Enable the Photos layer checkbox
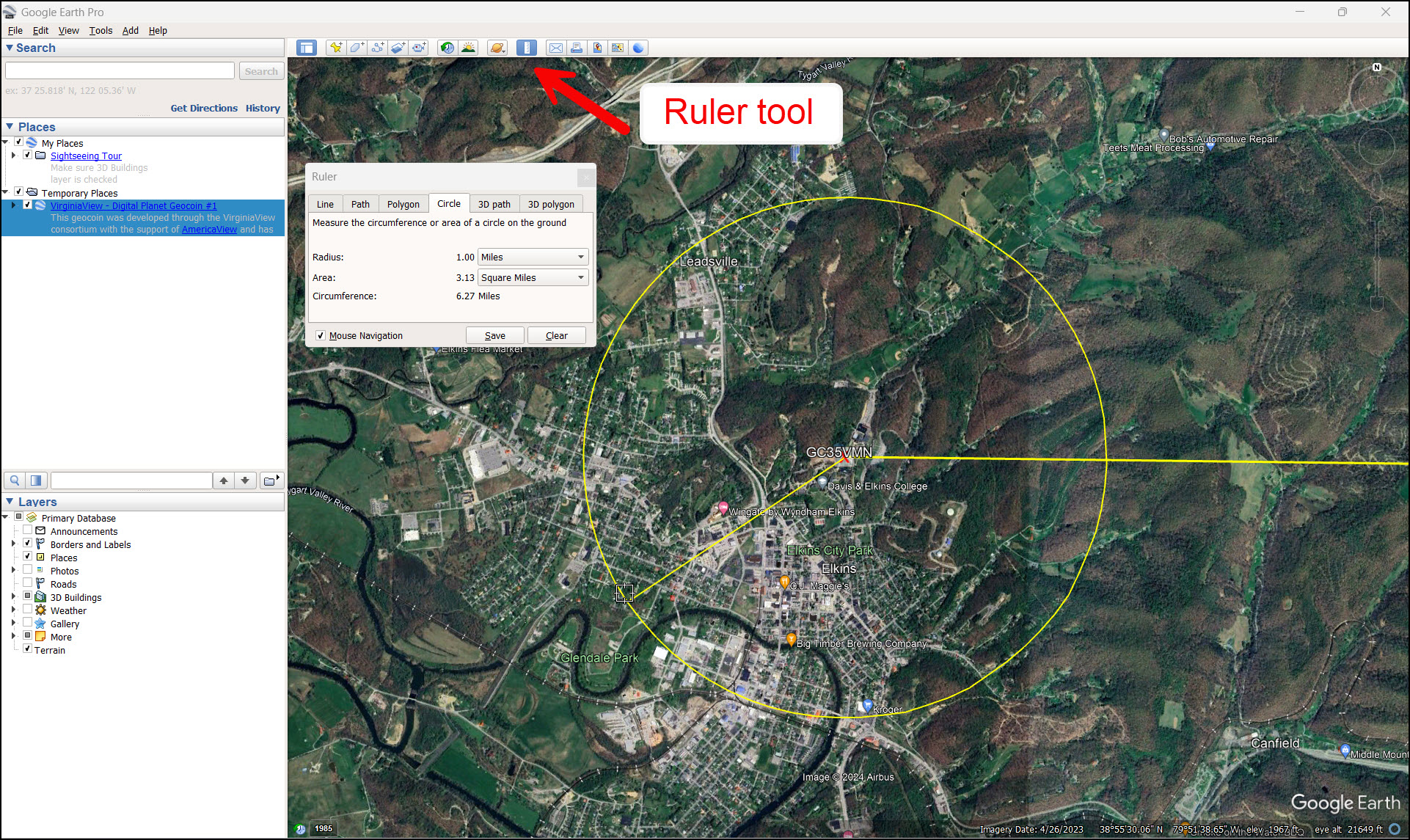Image resolution: width=1410 pixels, height=840 pixels. [x=27, y=569]
